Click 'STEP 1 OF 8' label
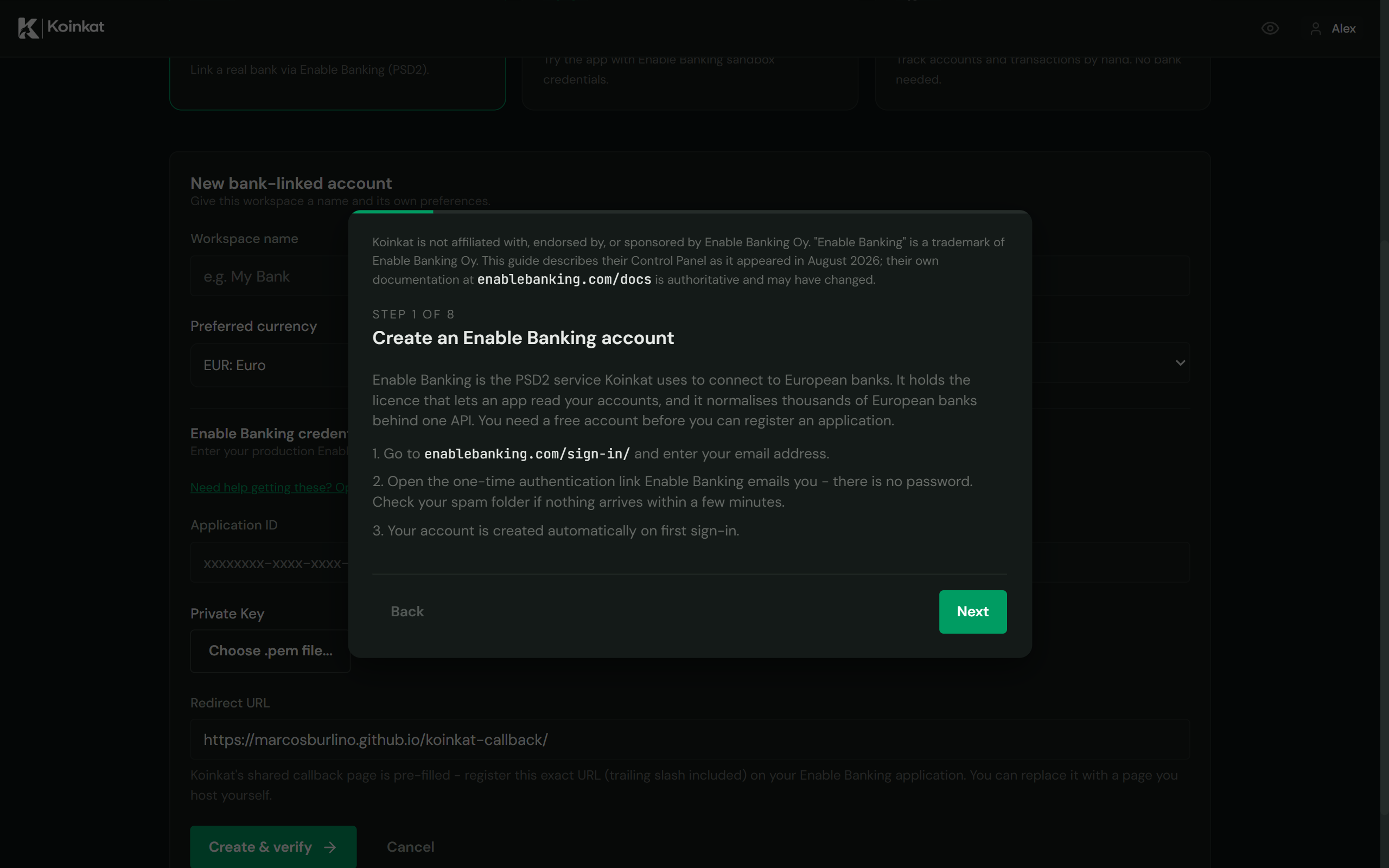The image size is (1389, 868). pyautogui.click(x=413, y=314)
